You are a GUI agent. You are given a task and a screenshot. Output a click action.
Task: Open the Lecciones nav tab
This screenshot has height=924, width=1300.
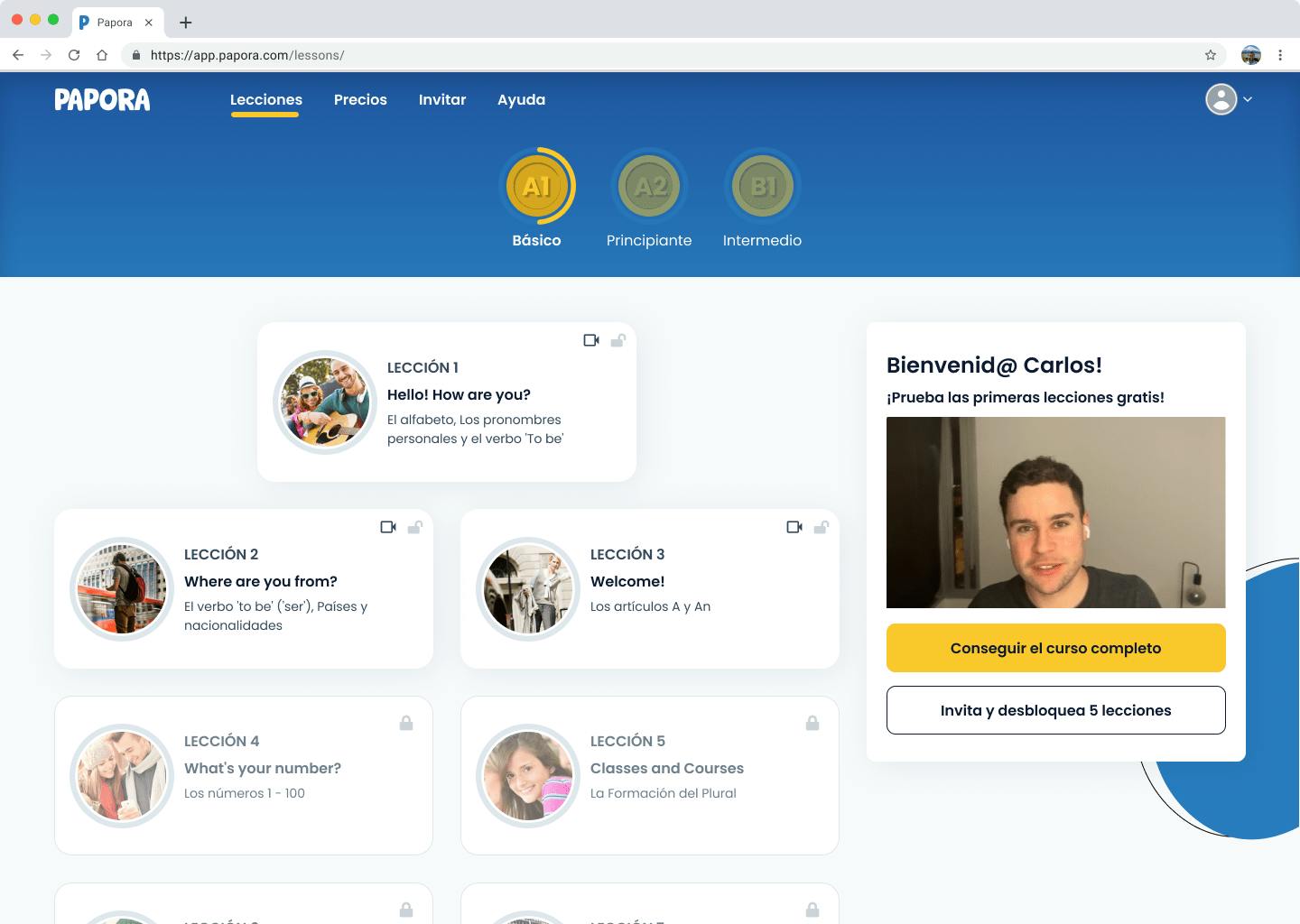[x=266, y=99]
